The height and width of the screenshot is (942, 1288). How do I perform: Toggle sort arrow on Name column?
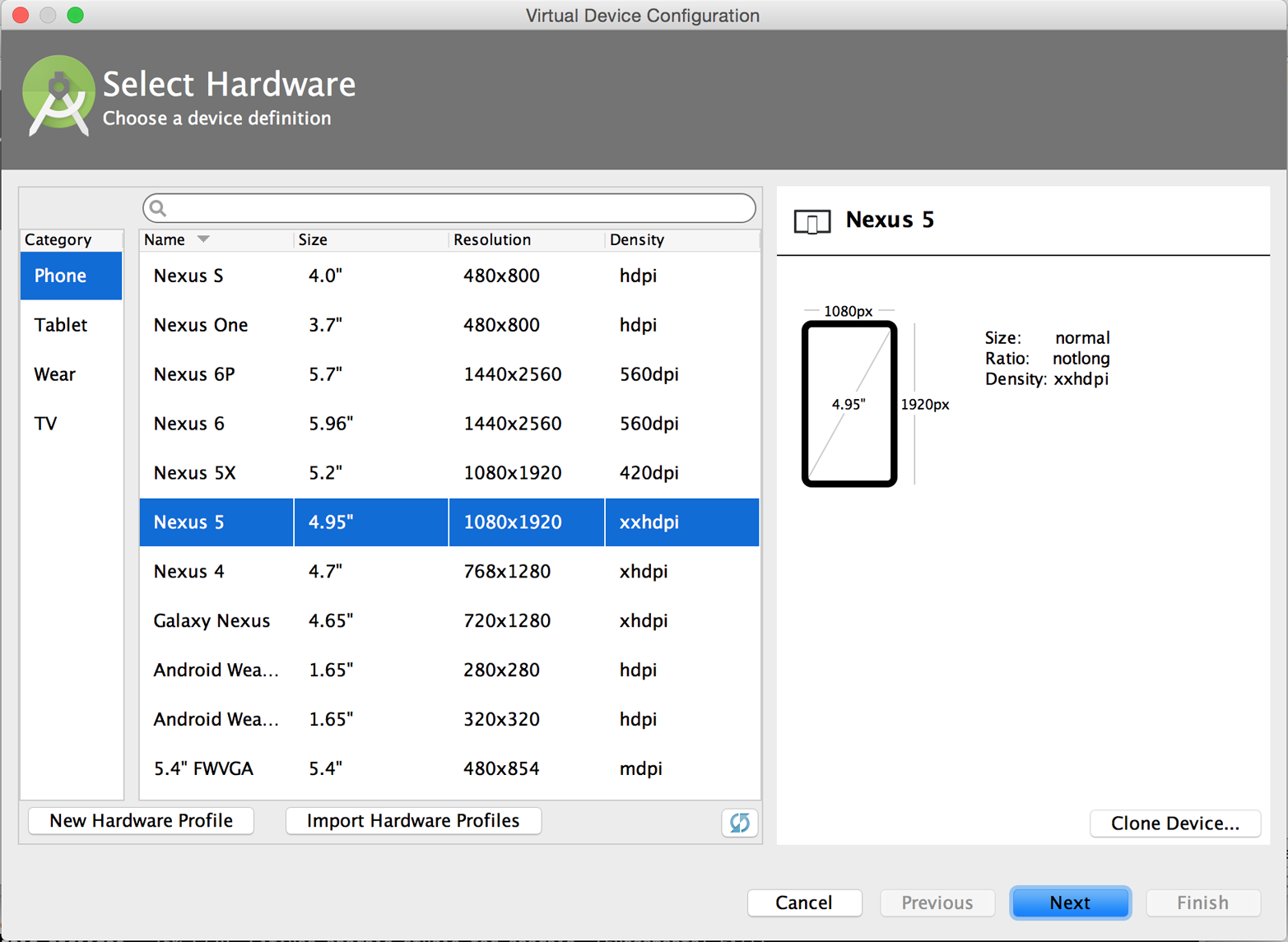tap(203, 239)
